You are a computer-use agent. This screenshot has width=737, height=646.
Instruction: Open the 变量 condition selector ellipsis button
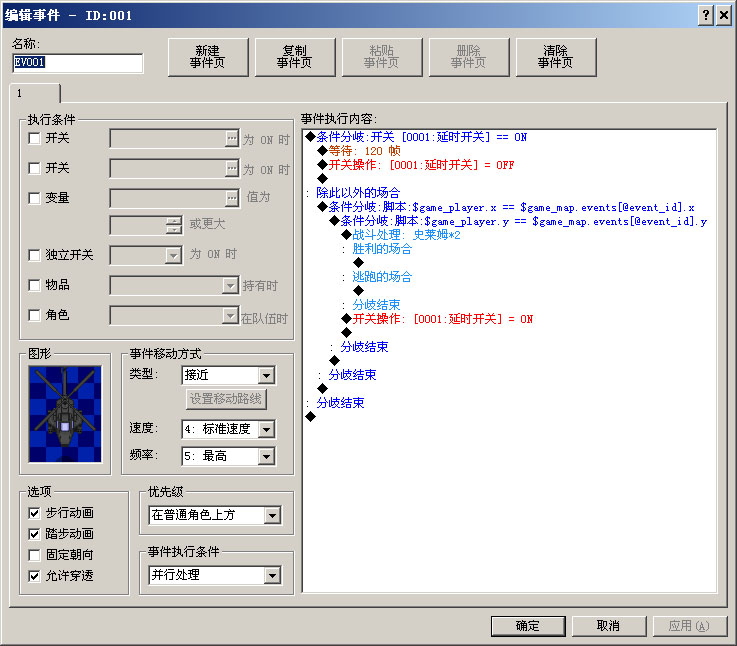coord(232,198)
